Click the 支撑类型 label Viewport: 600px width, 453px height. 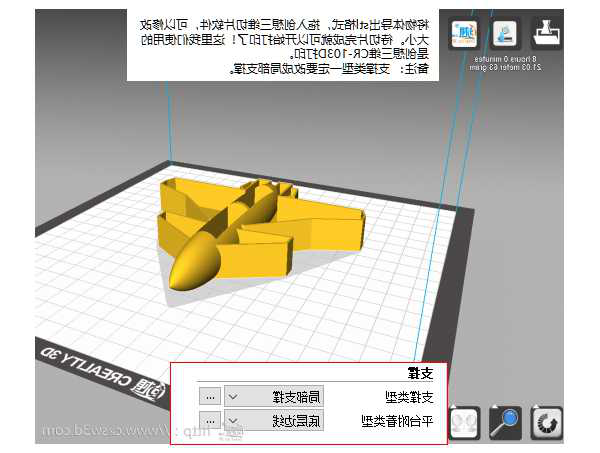409,397
